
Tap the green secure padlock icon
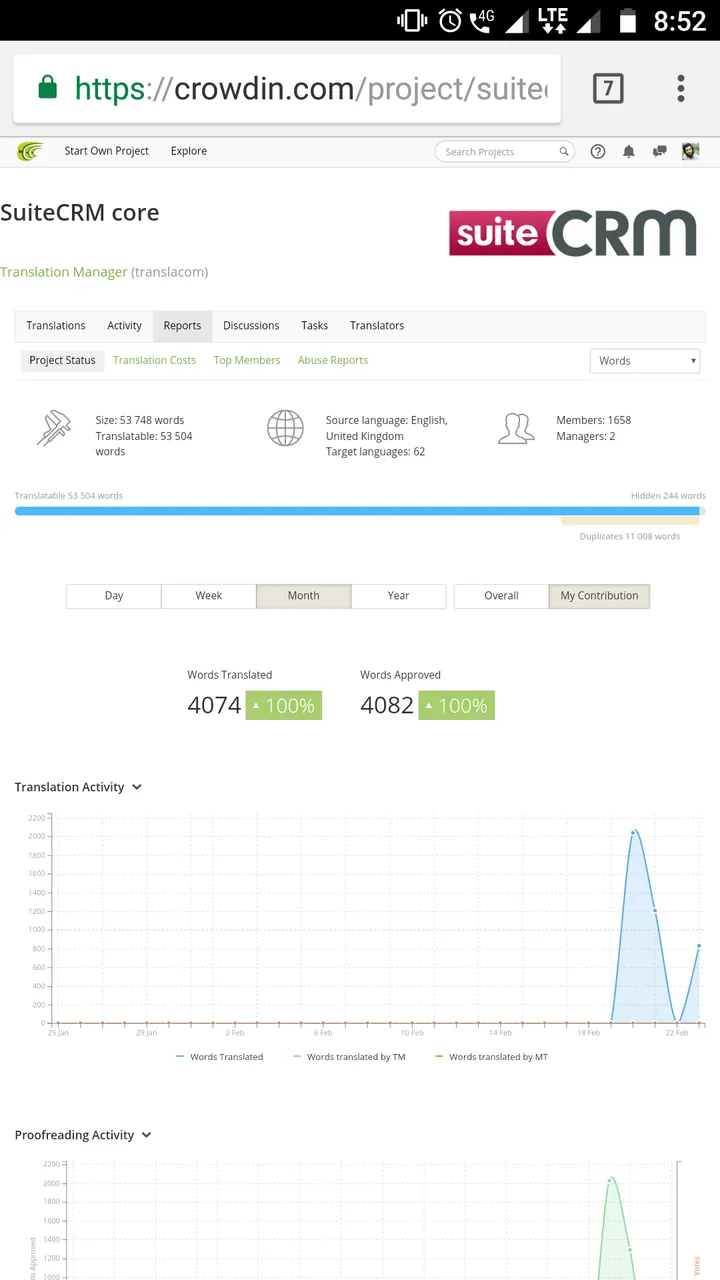coord(47,88)
